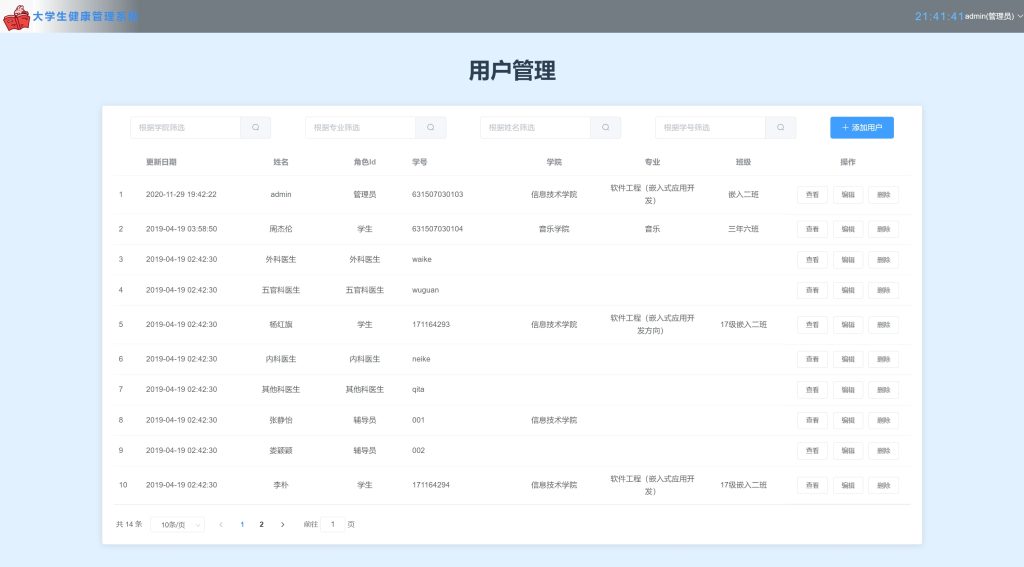Click the 2020-11-29 19:42:22 date cell
The image size is (1024, 567).
[181, 195]
